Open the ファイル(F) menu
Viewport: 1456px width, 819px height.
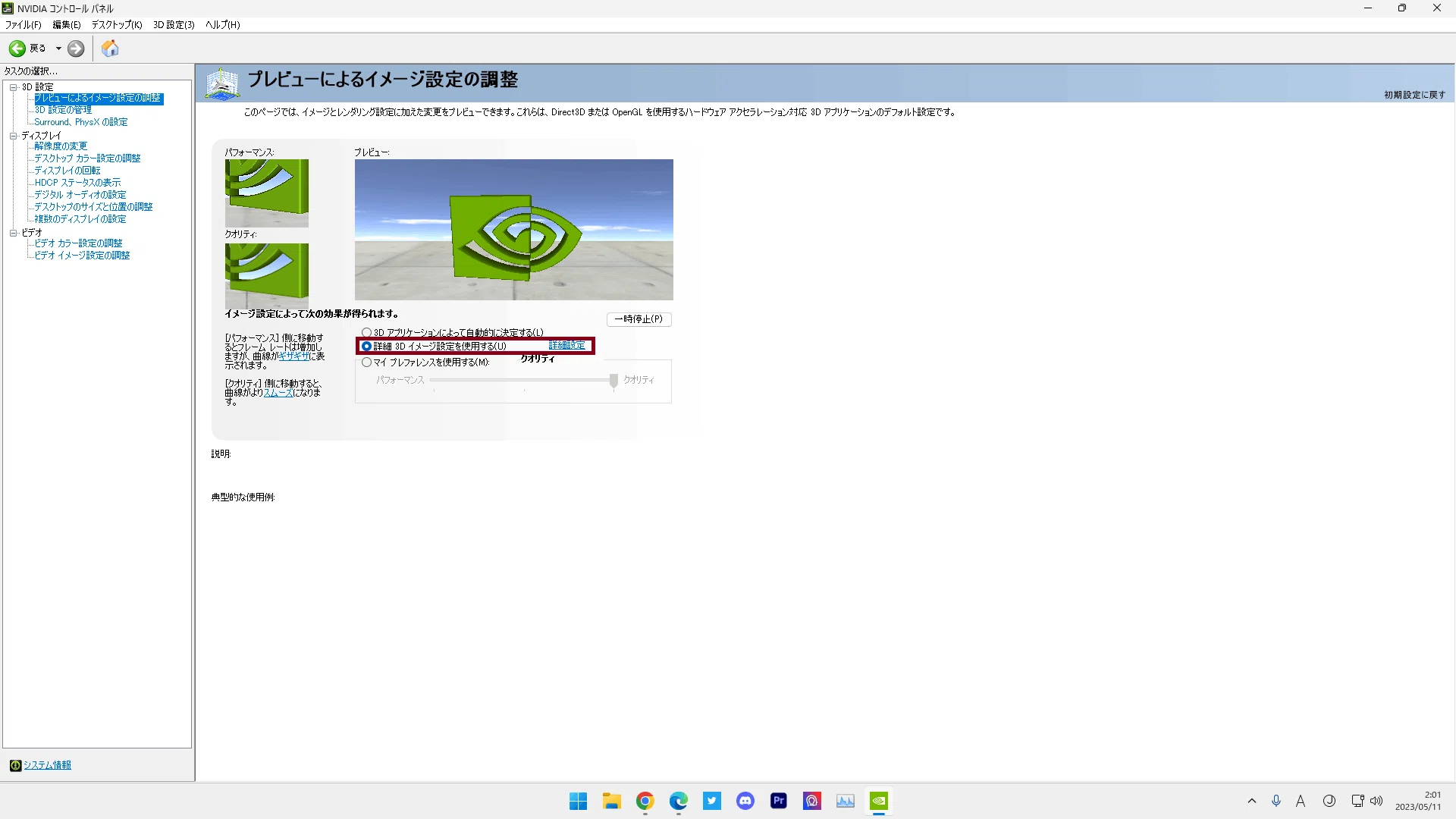(x=23, y=25)
